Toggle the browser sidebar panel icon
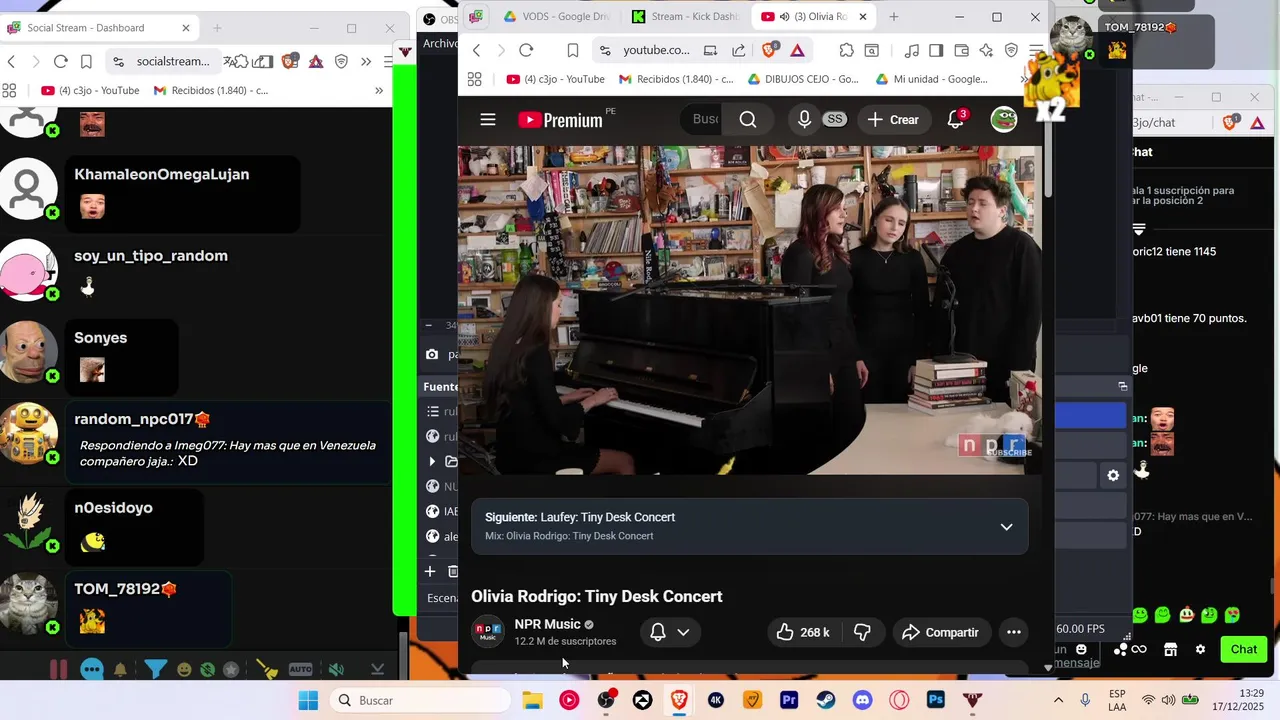Viewport: 1280px width, 720px height. (x=936, y=50)
